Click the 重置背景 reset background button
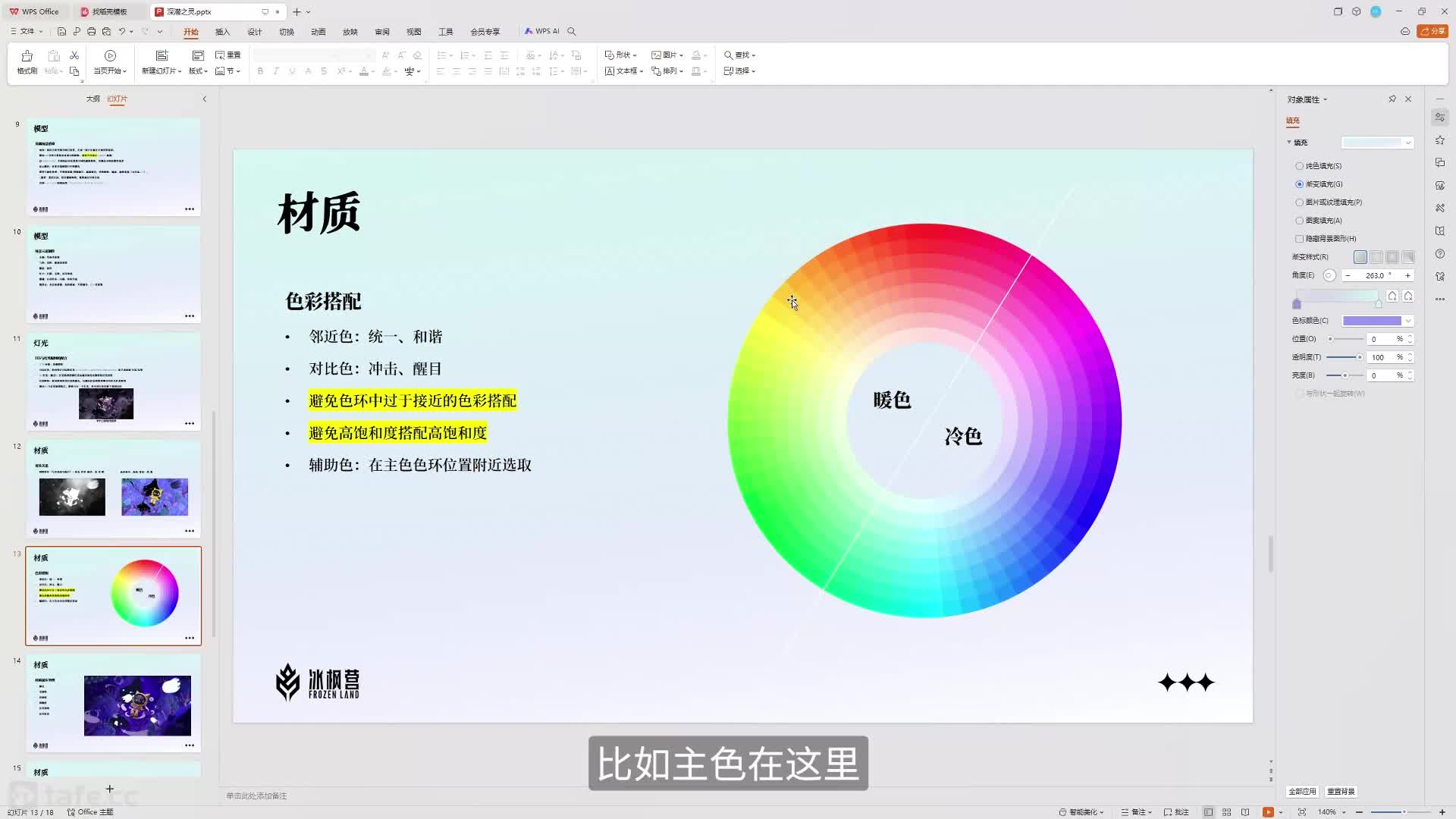 point(1341,792)
